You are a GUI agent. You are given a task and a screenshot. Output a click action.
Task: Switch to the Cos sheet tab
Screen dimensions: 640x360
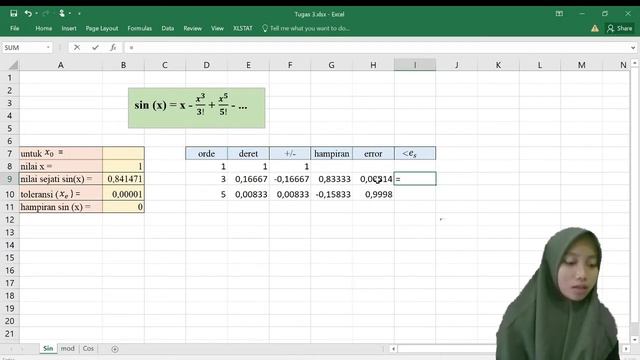(x=88, y=349)
